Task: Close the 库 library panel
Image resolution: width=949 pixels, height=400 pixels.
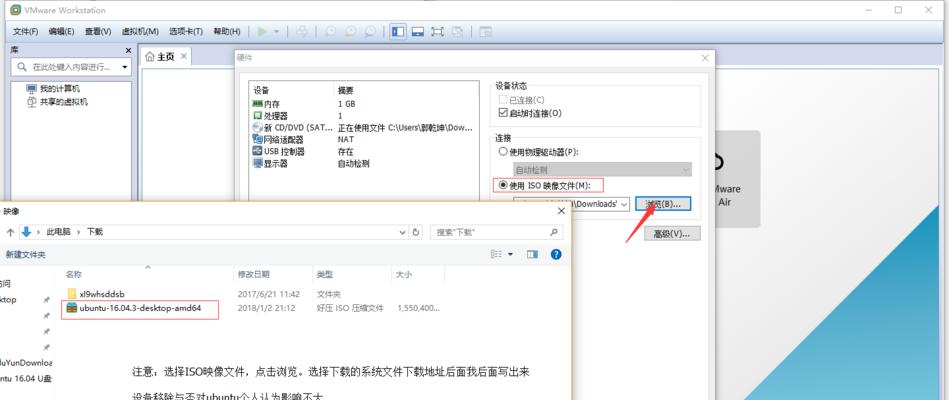Action: pos(128,50)
